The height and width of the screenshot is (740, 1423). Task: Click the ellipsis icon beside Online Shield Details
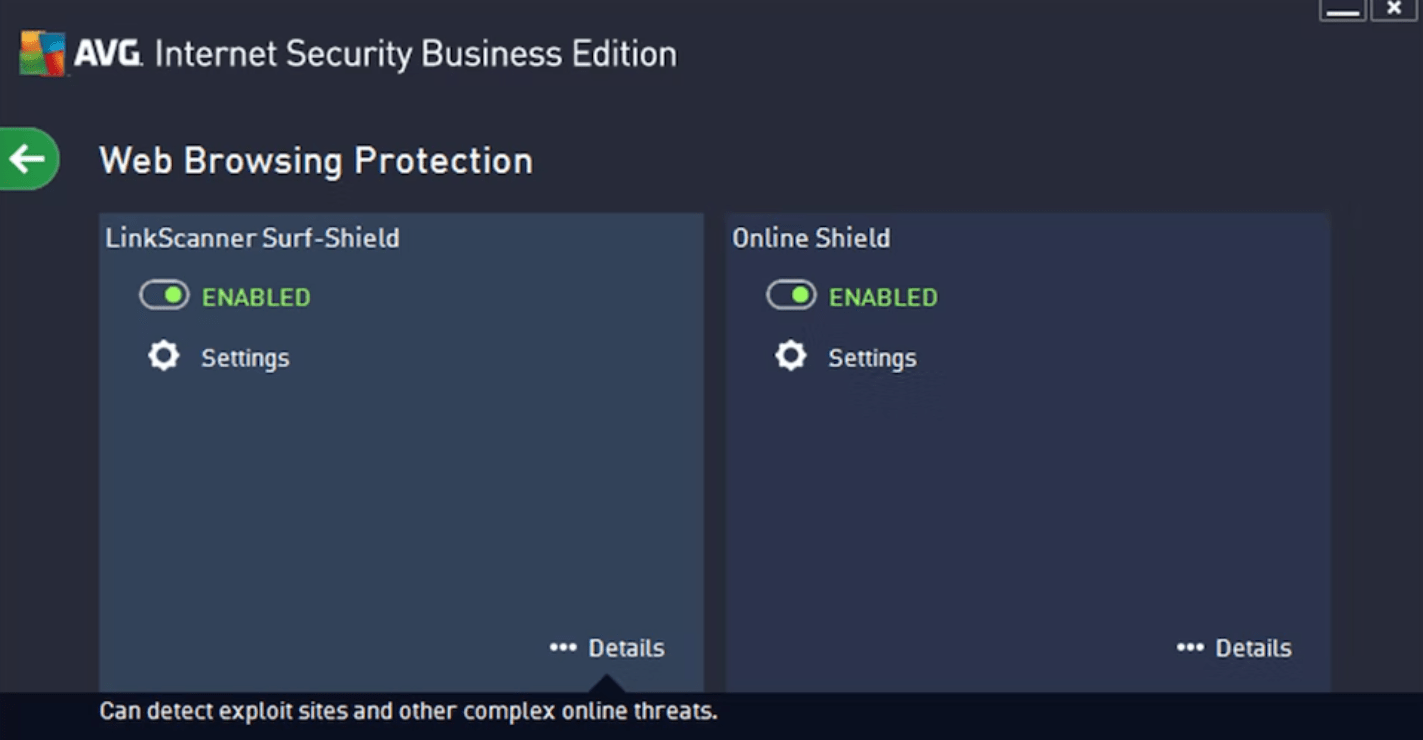pos(1190,647)
